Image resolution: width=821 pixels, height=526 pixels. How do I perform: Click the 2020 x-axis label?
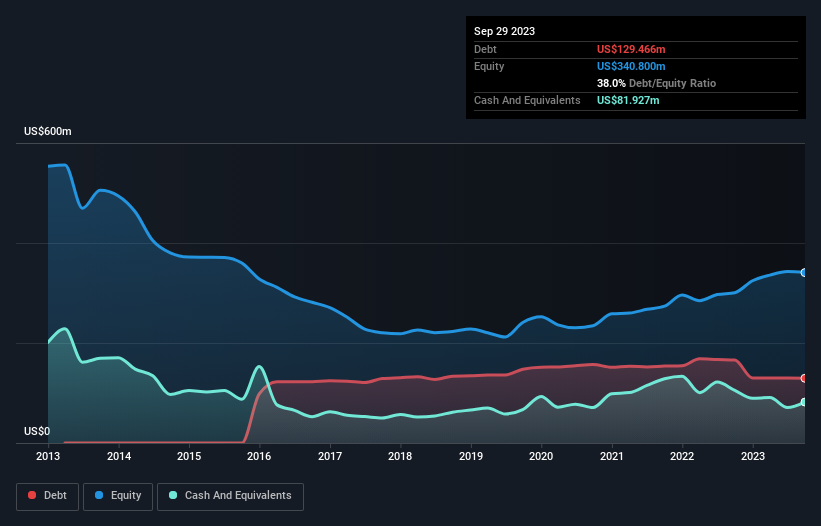tap(541, 456)
